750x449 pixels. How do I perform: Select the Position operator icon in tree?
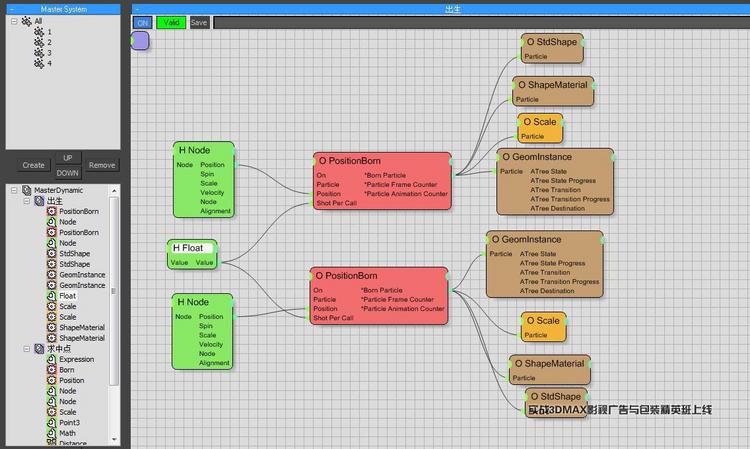52,380
